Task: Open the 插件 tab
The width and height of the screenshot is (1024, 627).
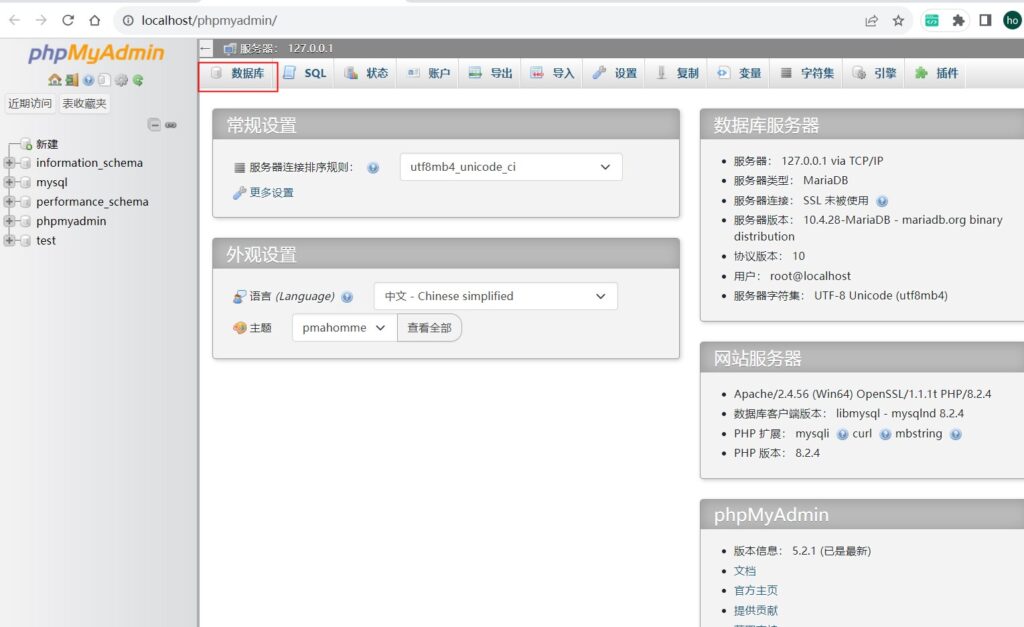Action: pyautogui.click(x=936, y=73)
